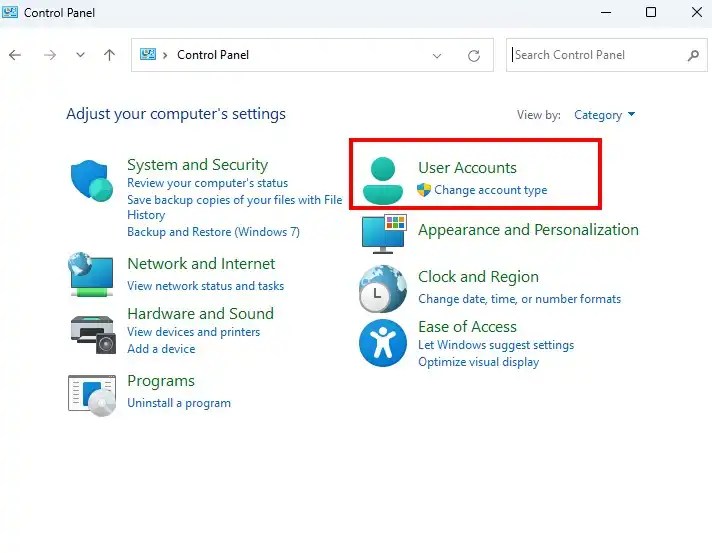Click Change account type link
Image resolution: width=712 pixels, height=553 pixels.
coord(490,190)
